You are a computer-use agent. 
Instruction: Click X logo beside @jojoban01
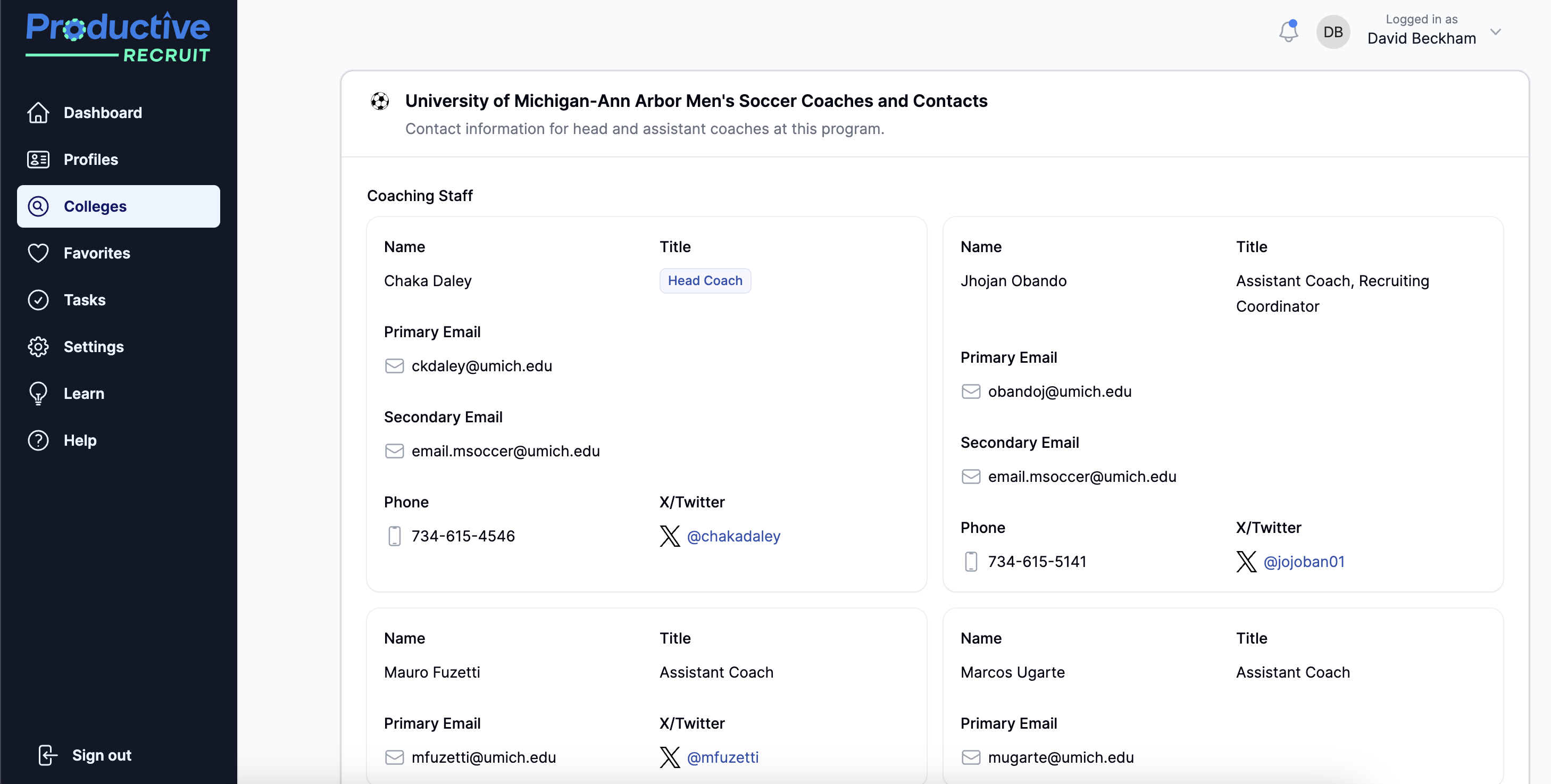(1246, 561)
